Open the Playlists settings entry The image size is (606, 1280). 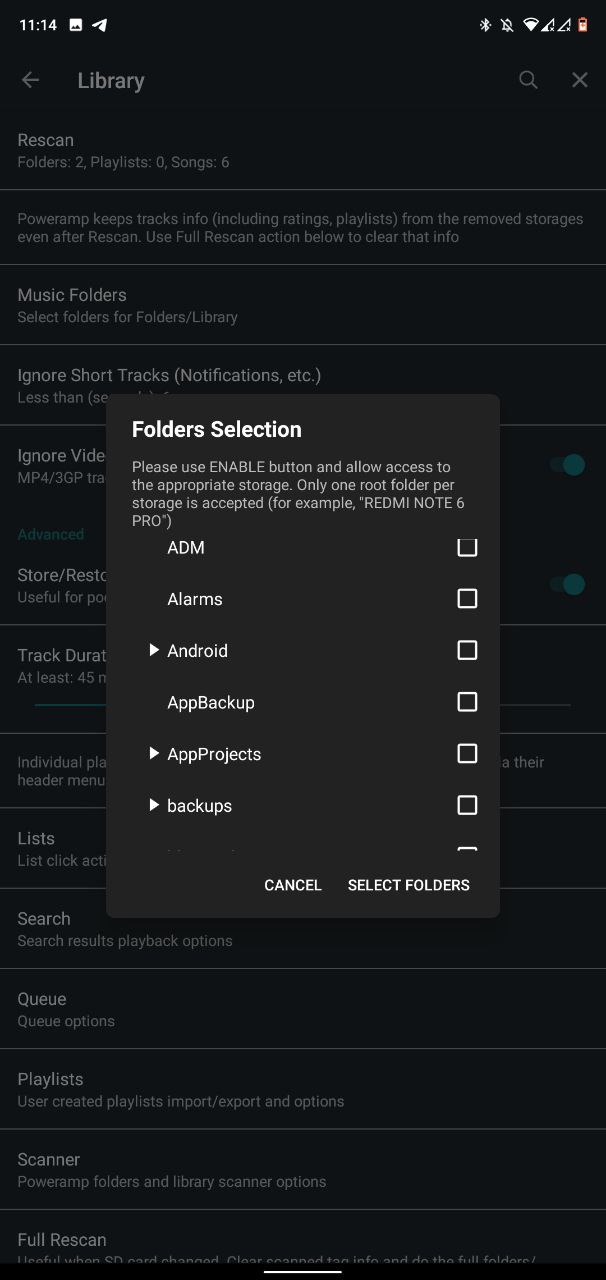pyautogui.click(x=303, y=1089)
